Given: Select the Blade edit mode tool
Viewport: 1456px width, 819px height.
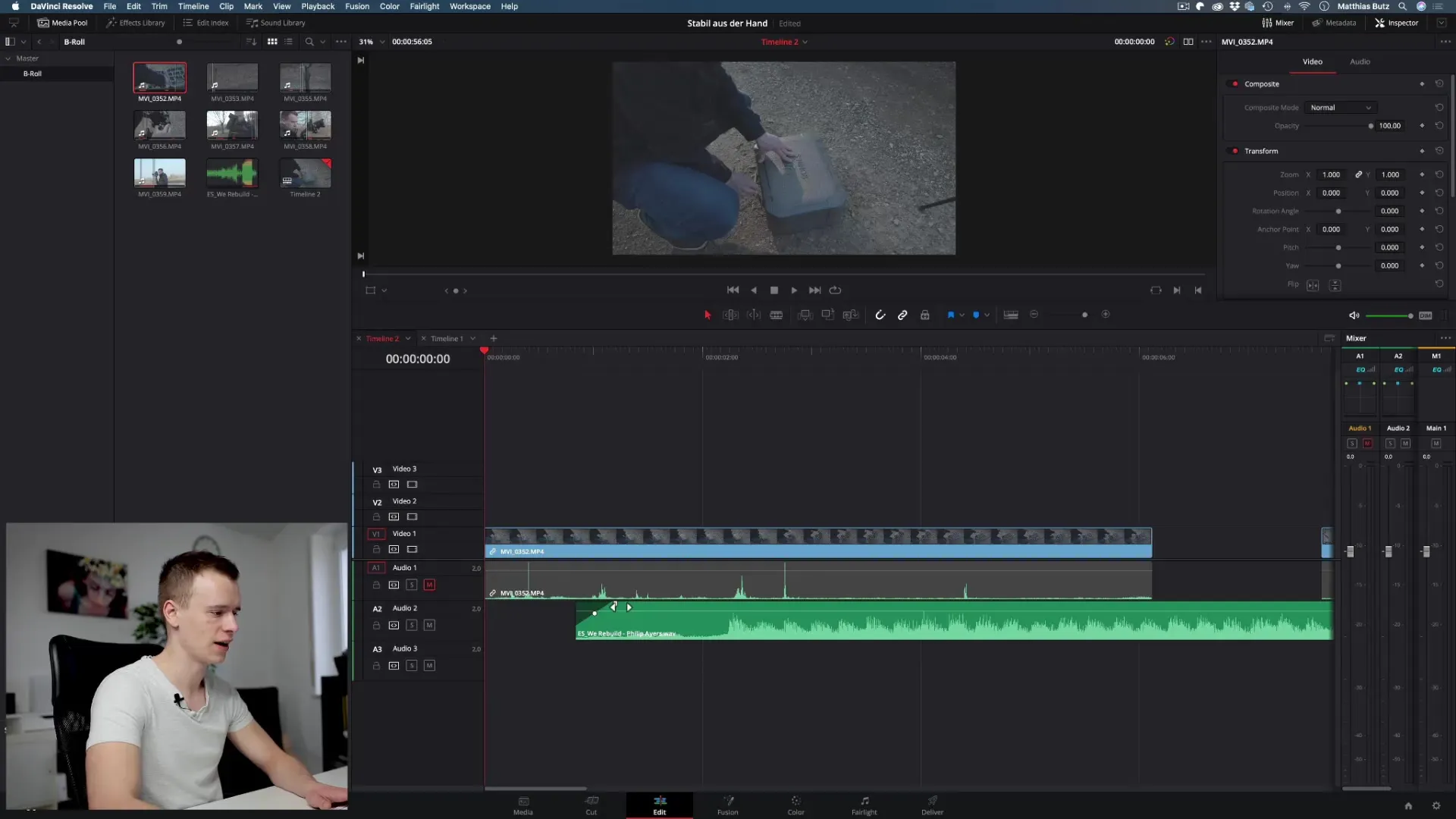Looking at the screenshot, I should pos(777,315).
